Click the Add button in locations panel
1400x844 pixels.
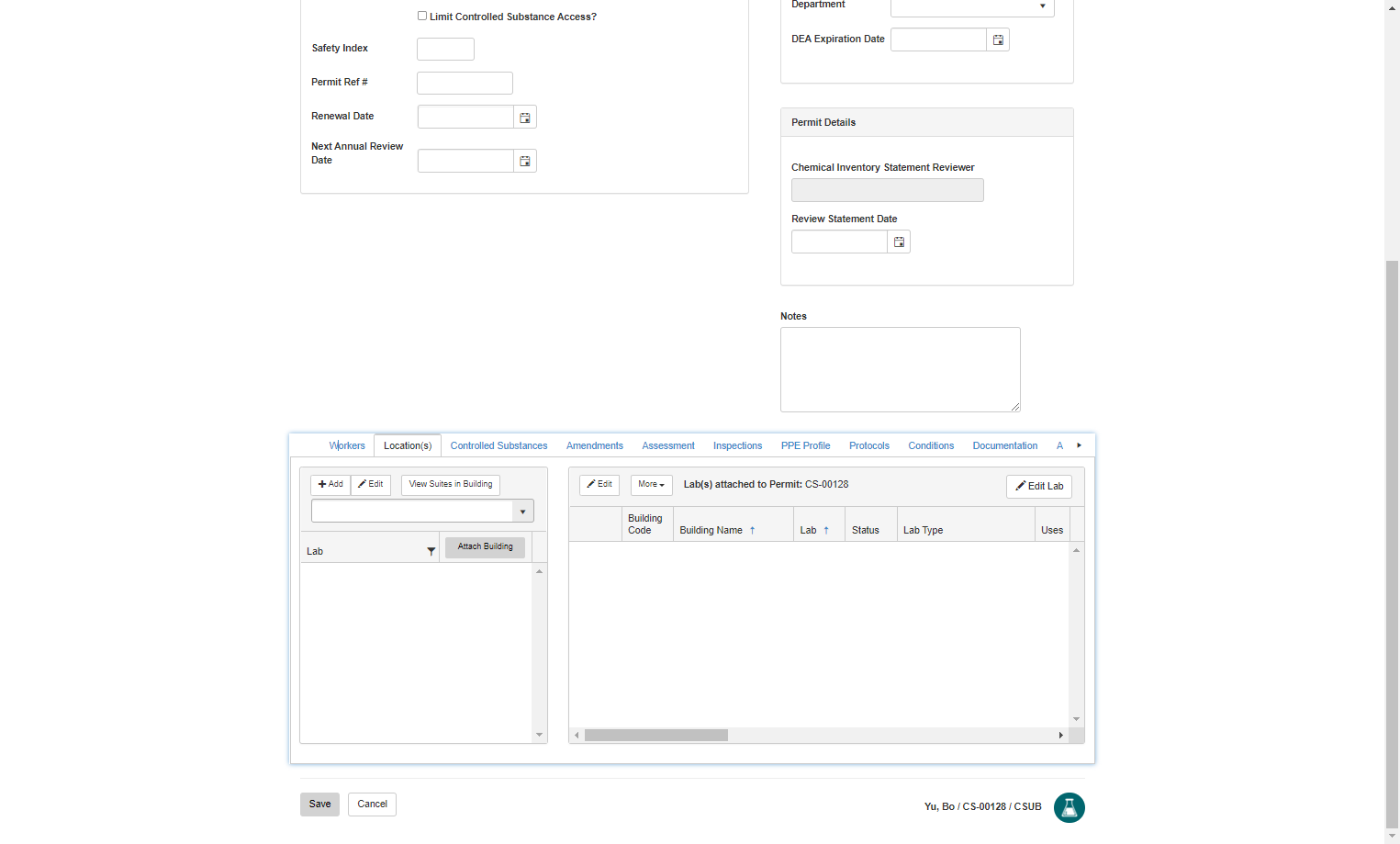(x=330, y=485)
